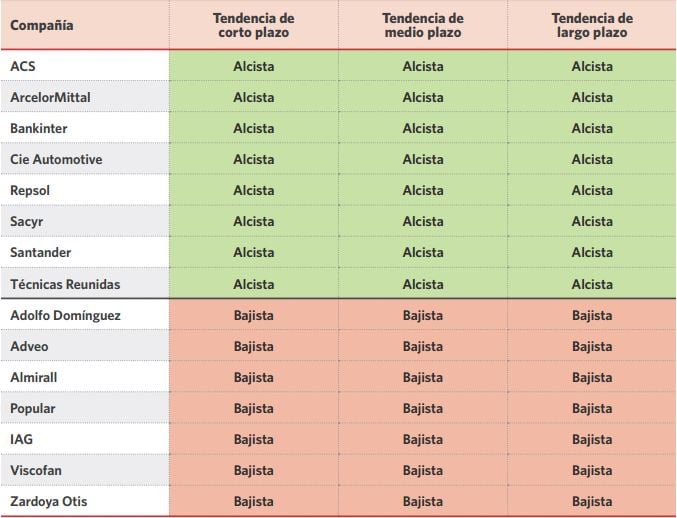Select the Tendencia de largo plazo header
The width and height of the screenshot is (677, 518).
(x=592, y=25)
